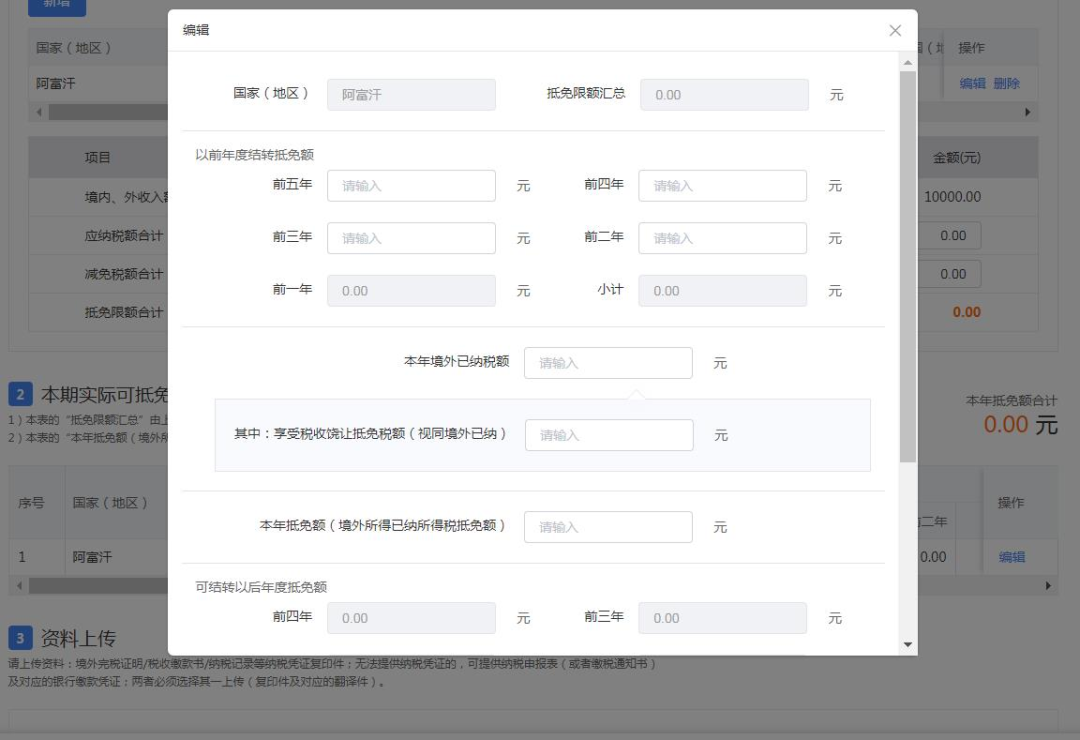Click the 小计 subtotal field
Image resolution: width=1080 pixels, height=740 pixels.
[x=722, y=291]
